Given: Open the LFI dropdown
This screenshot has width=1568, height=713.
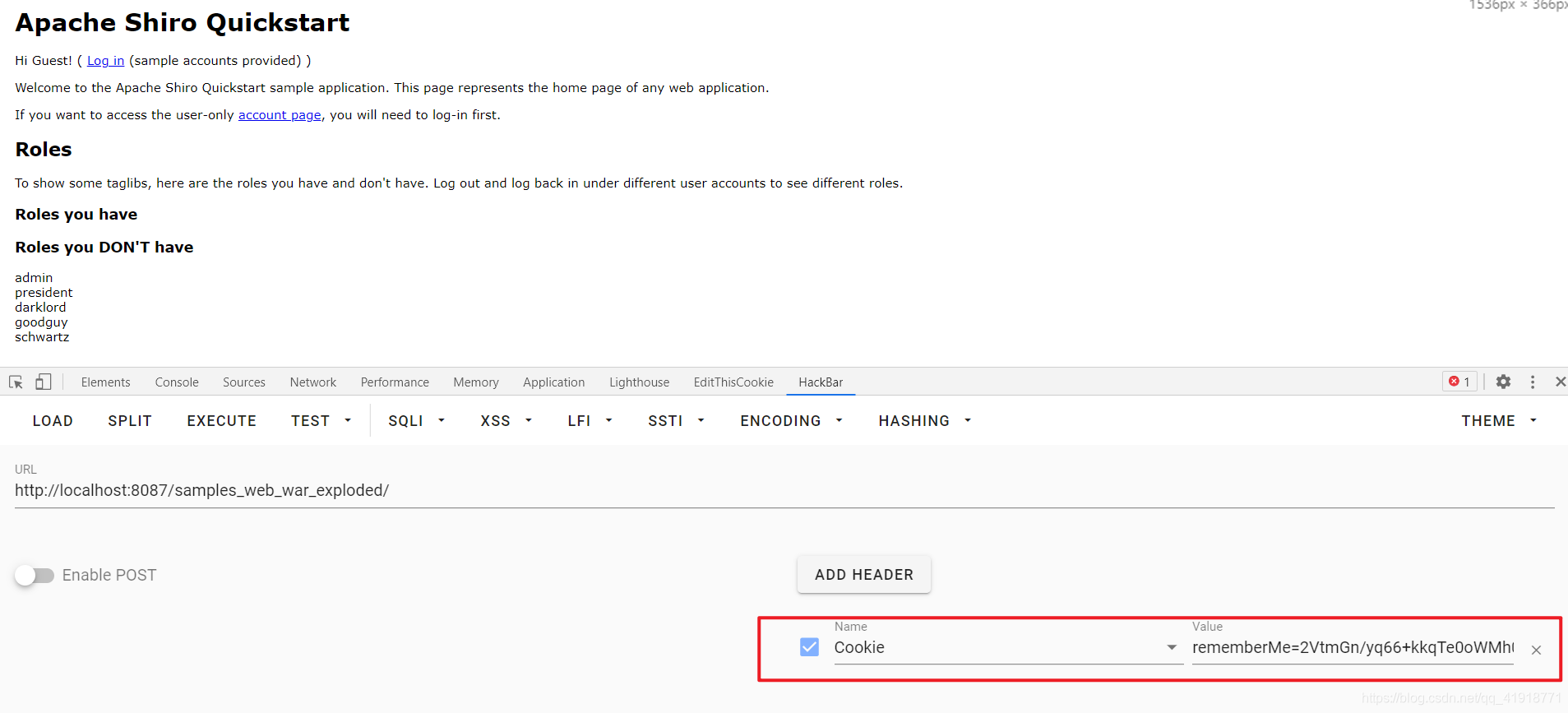Looking at the screenshot, I should [590, 420].
